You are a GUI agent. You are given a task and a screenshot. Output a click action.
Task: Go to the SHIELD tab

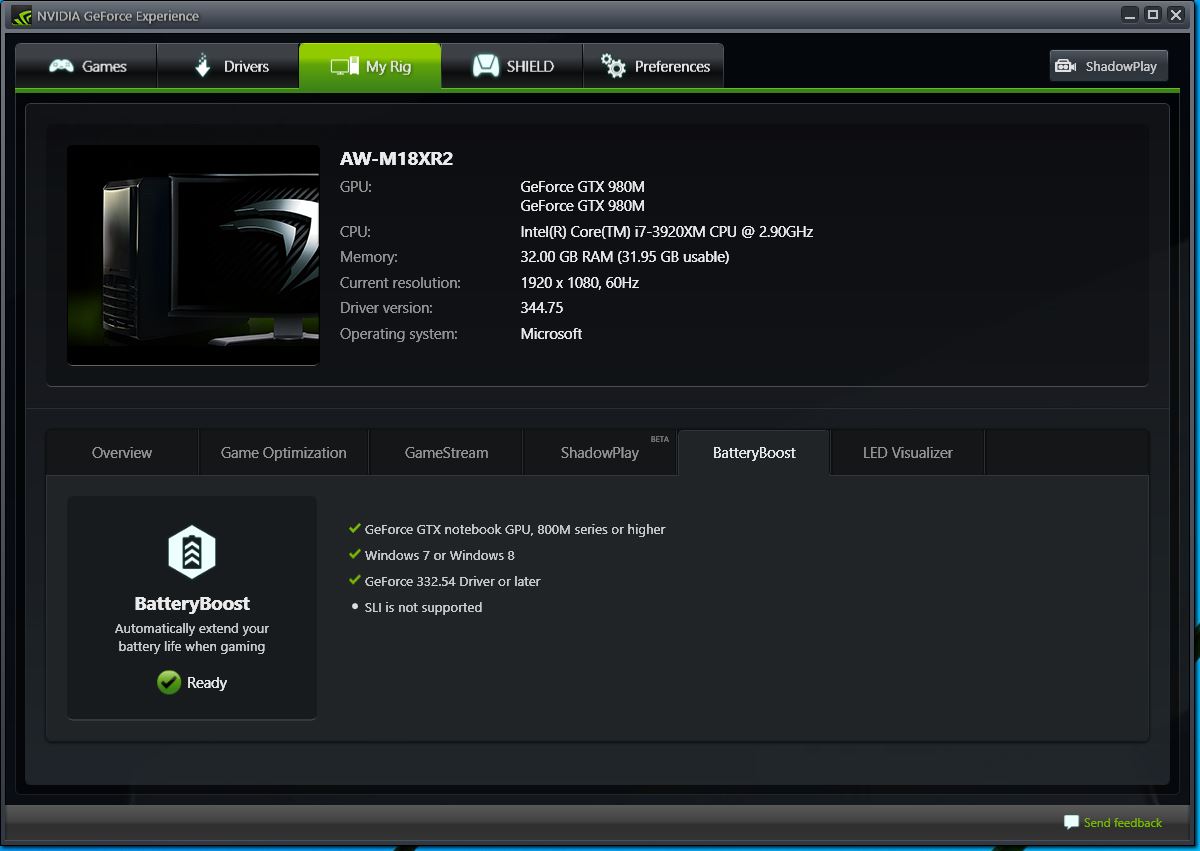512,66
